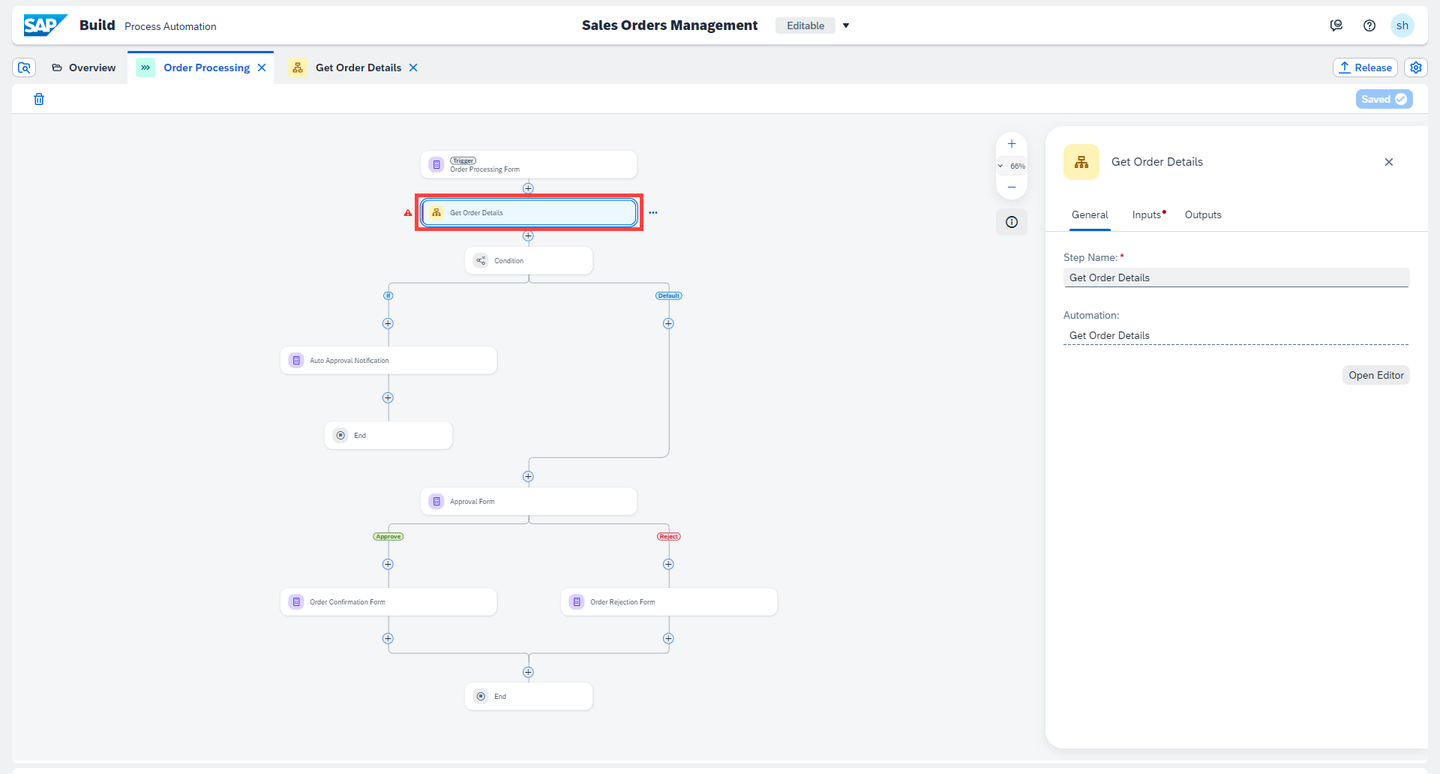The height and width of the screenshot is (774, 1440).
Task: Add step below Order Processing Form trigger
Action: coord(528,188)
